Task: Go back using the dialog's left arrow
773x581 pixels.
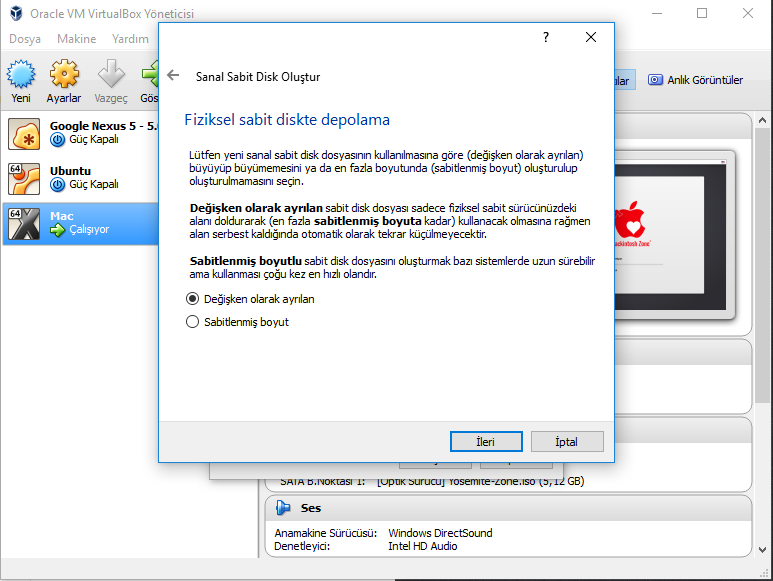Action: click(173, 75)
